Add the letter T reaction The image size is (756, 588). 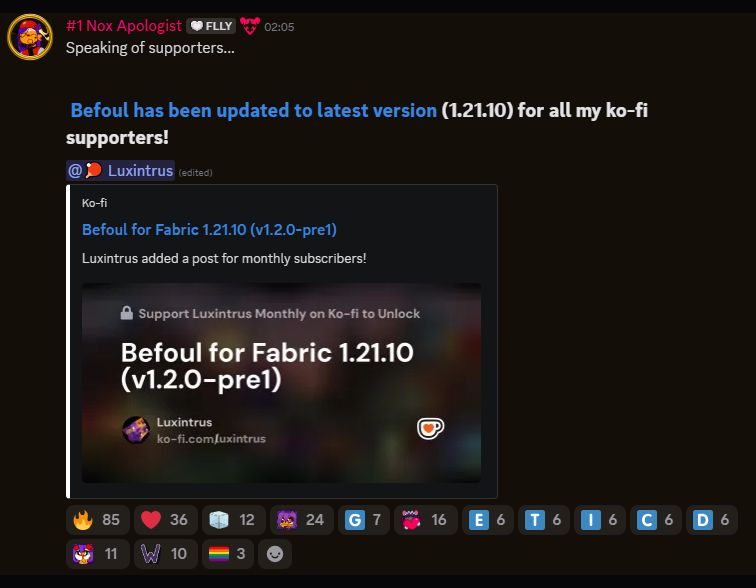click(x=543, y=520)
